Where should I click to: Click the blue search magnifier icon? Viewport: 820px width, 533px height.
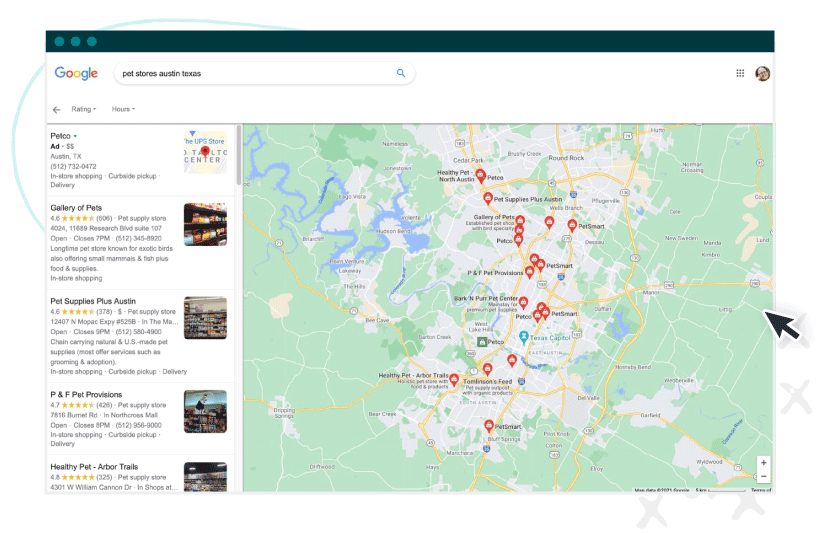tap(401, 73)
